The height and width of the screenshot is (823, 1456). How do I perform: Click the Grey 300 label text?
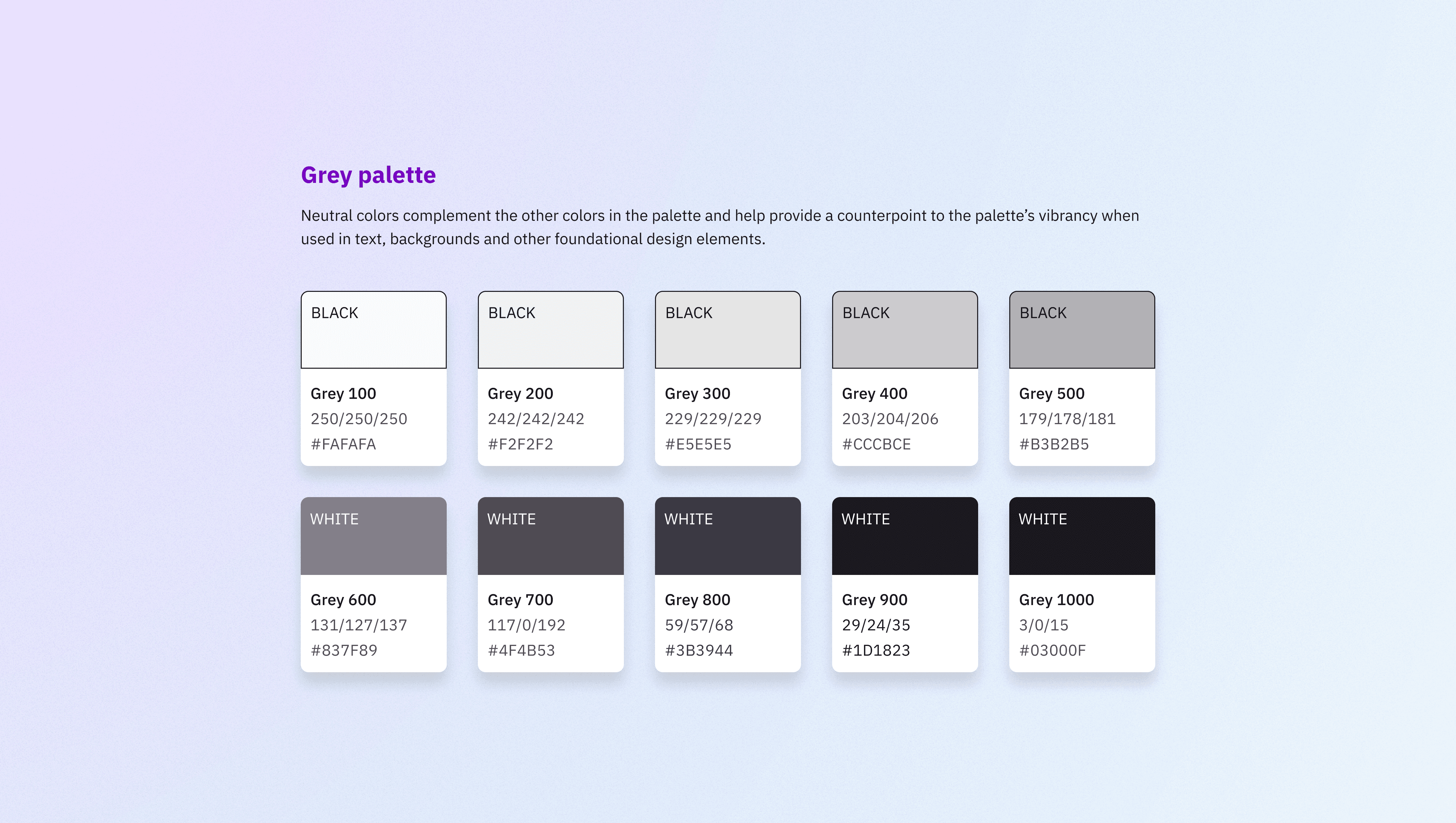697,393
